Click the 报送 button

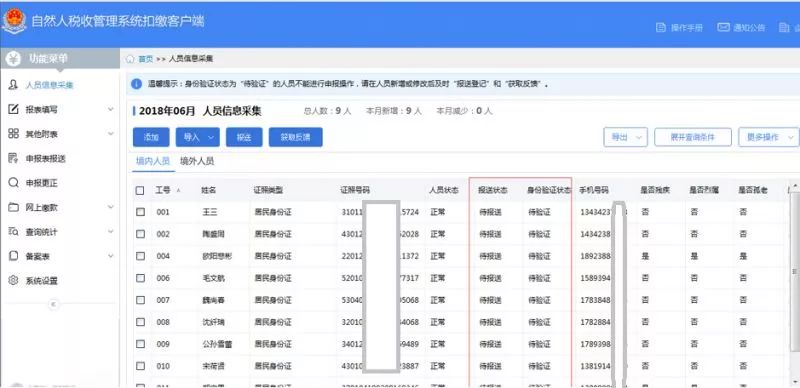coord(244,137)
